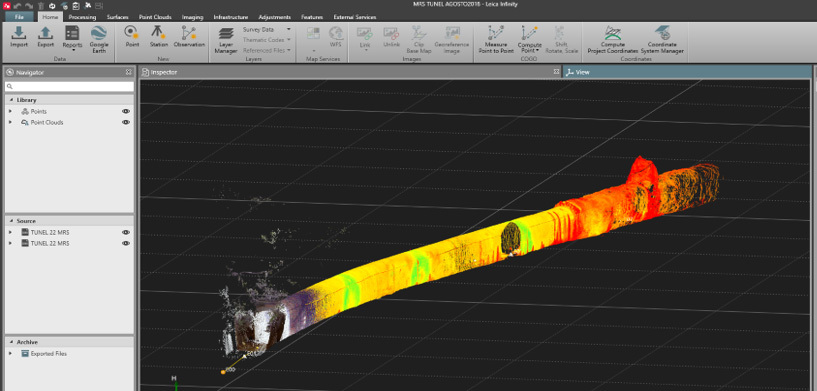The width and height of the screenshot is (817, 391).
Task: Switch to the External Services tab
Action: [x=354, y=17]
